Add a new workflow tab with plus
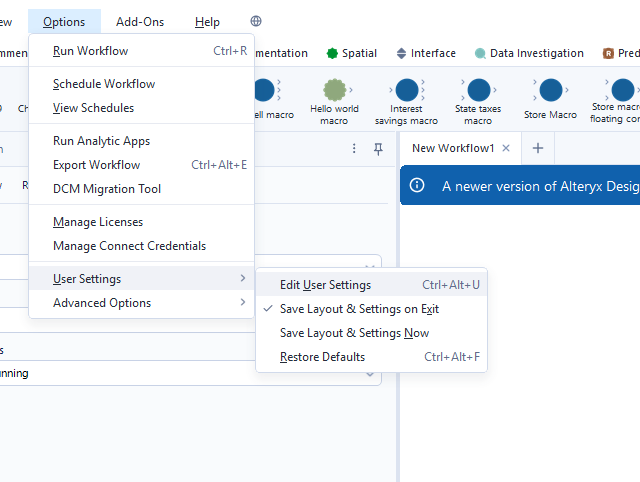This screenshot has height=482, width=640. [x=537, y=148]
